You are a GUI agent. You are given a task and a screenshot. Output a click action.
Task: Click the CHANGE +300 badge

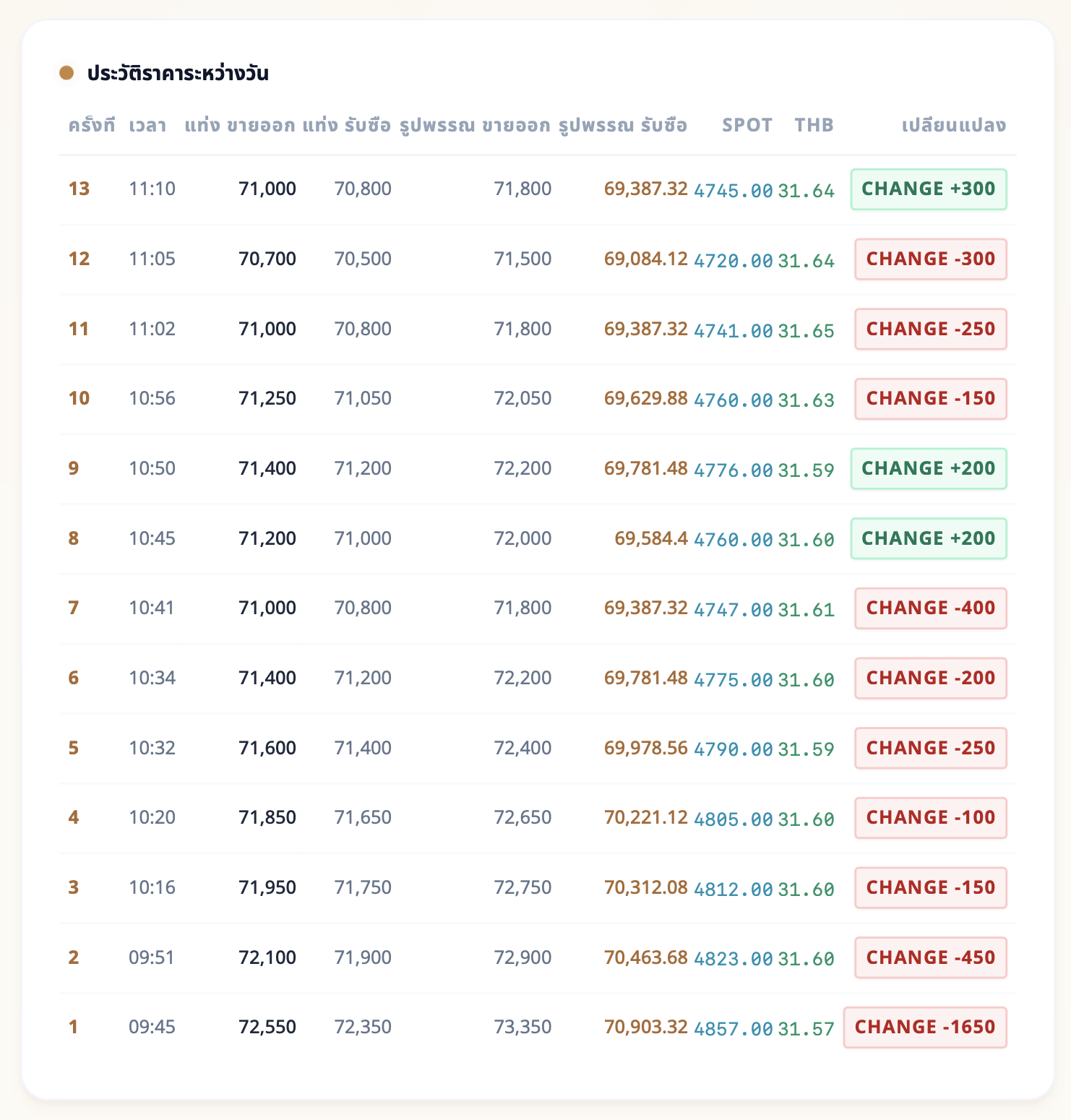929,189
